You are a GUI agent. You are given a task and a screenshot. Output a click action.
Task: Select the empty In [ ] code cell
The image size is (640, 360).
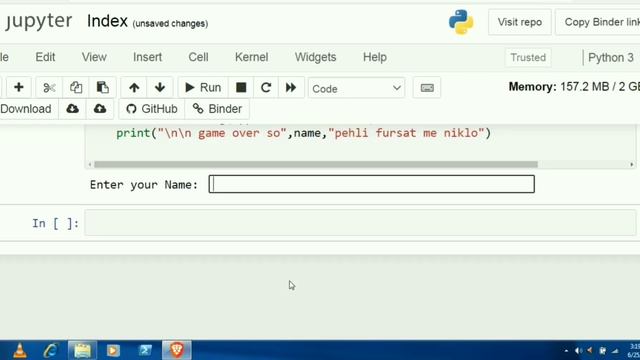click(x=360, y=223)
